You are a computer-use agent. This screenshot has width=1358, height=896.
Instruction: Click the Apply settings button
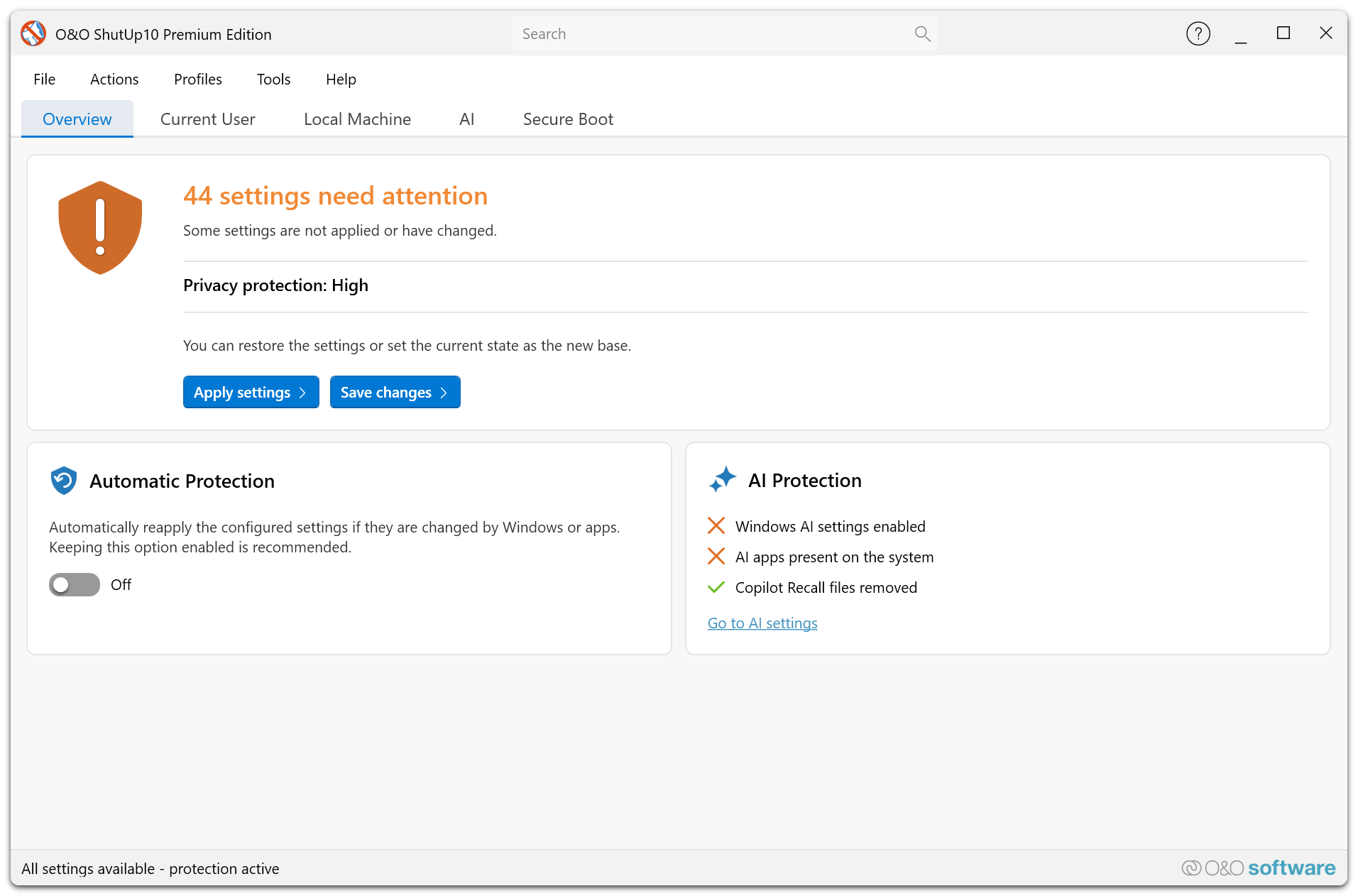(251, 392)
